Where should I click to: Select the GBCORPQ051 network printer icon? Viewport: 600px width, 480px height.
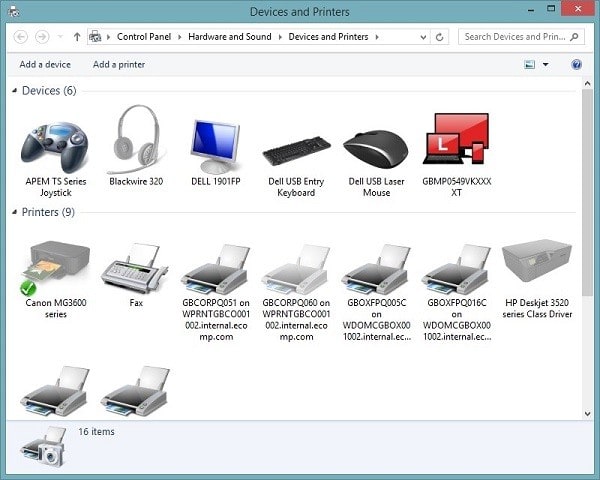215,269
